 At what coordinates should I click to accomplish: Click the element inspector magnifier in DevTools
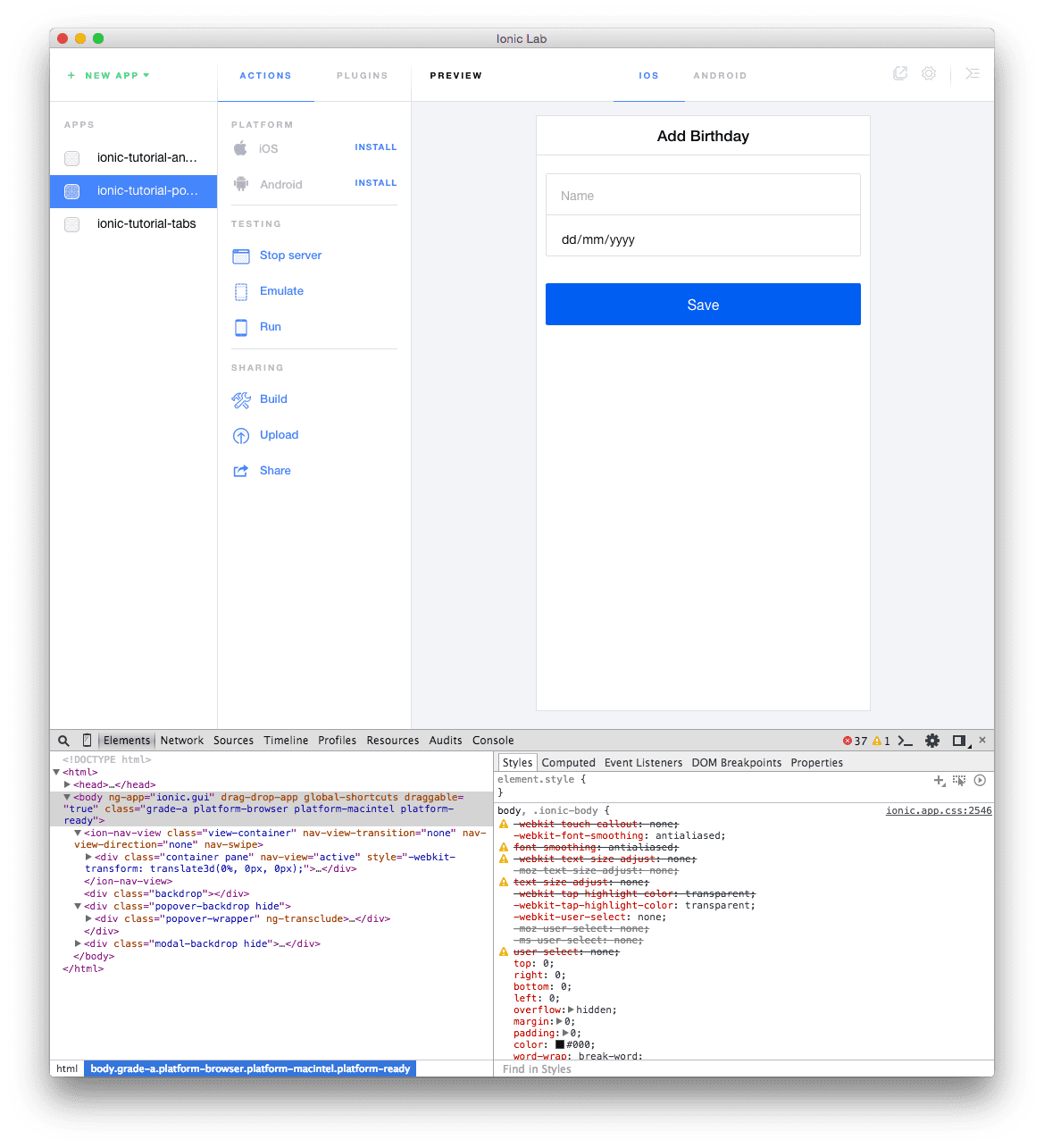(x=63, y=741)
